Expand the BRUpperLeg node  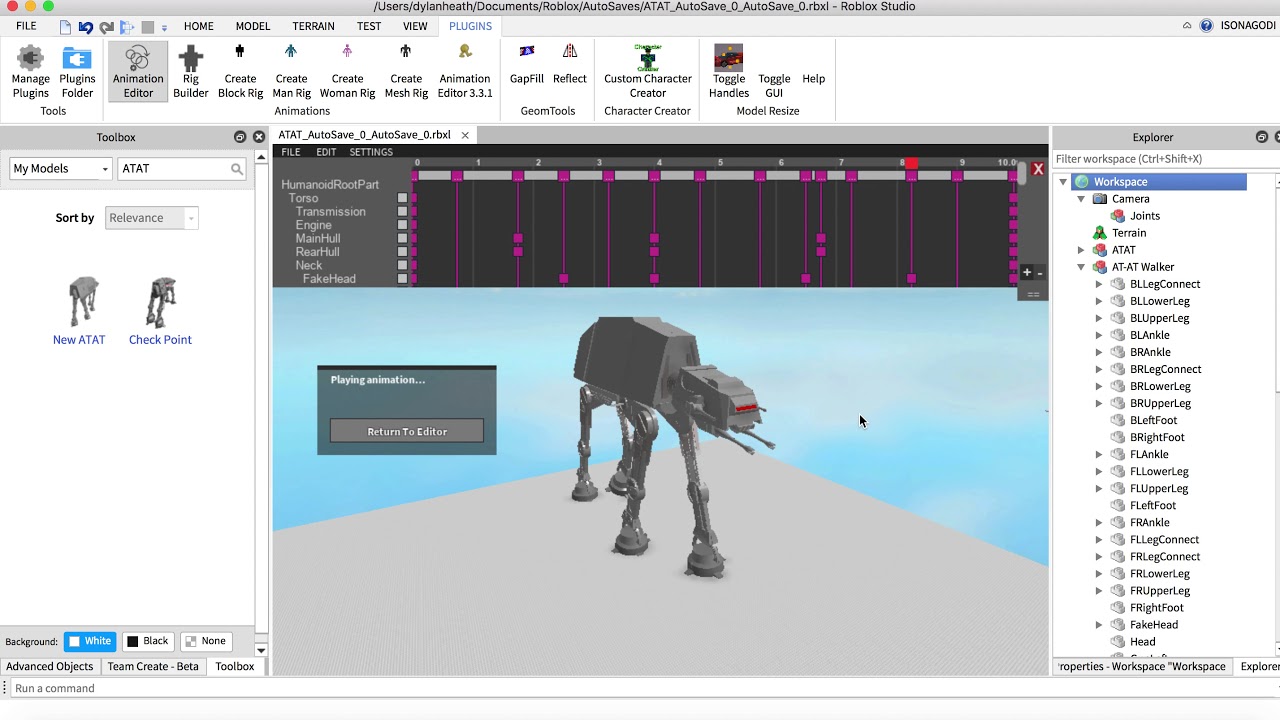[1099, 403]
